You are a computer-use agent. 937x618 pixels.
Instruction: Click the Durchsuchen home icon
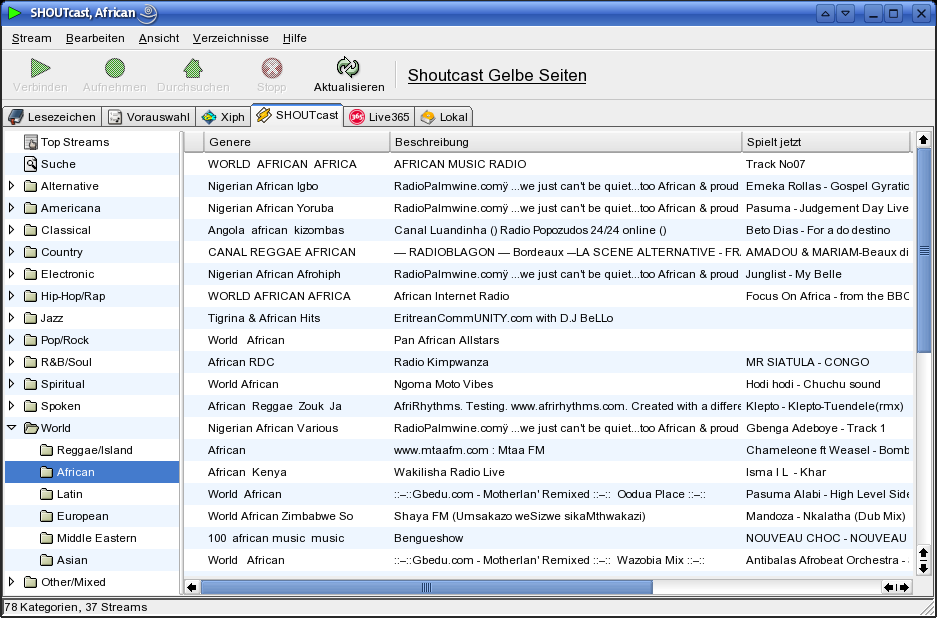[x=193, y=68]
